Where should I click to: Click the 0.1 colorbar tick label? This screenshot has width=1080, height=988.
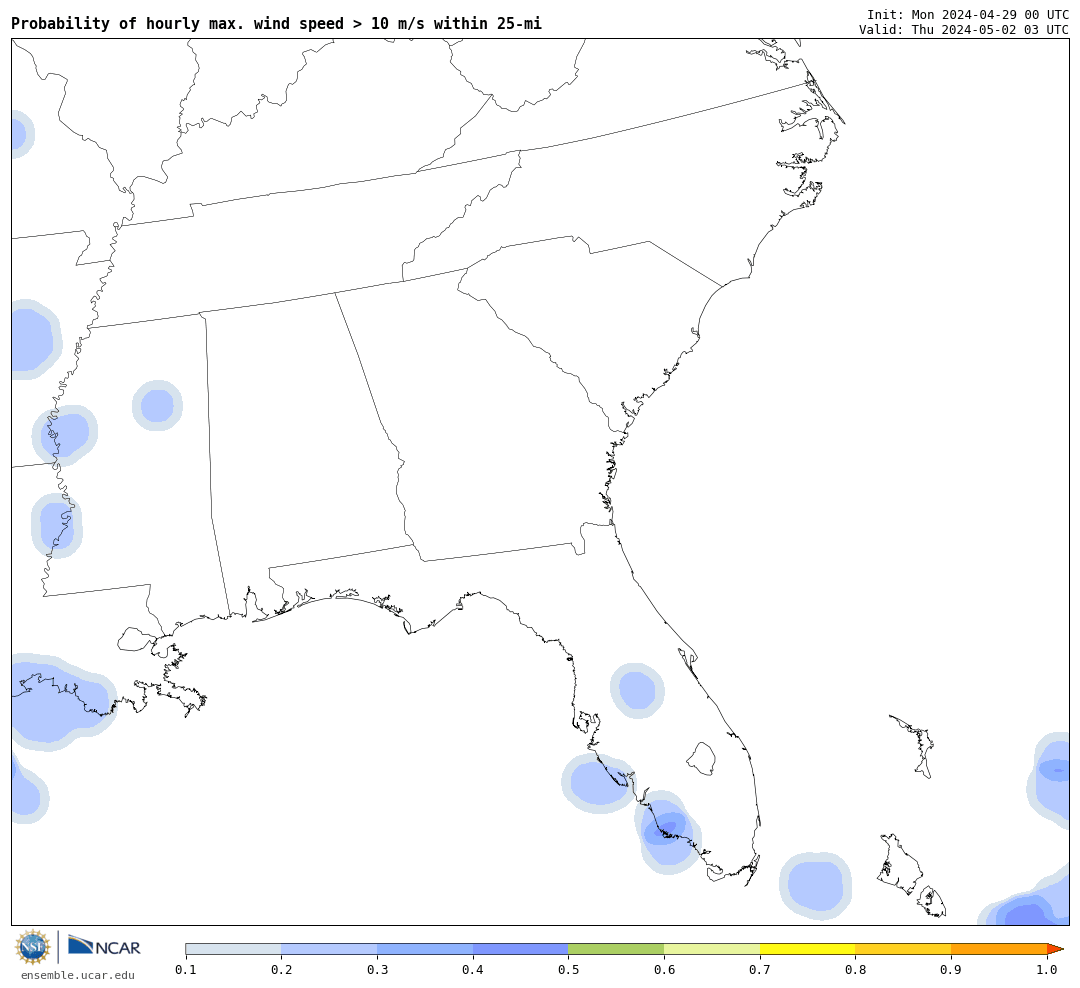pyautogui.click(x=185, y=969)
